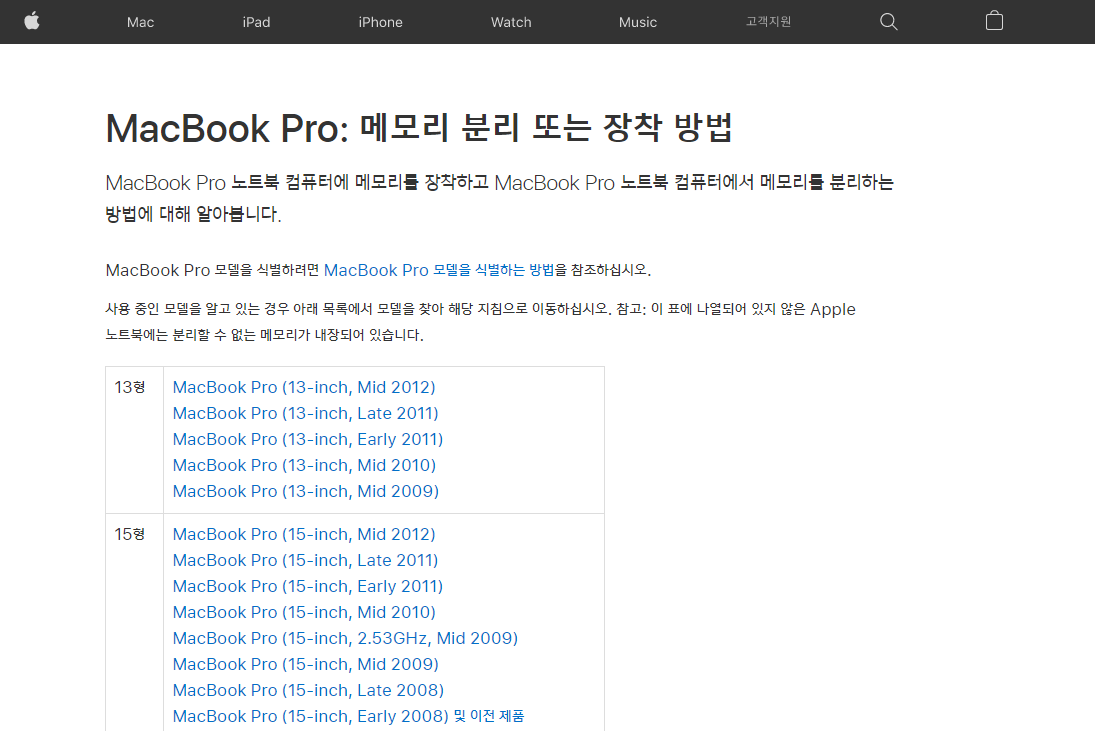Open the iPhone menu item
This screenshot has height=731, width=1095.
point(381,22)
